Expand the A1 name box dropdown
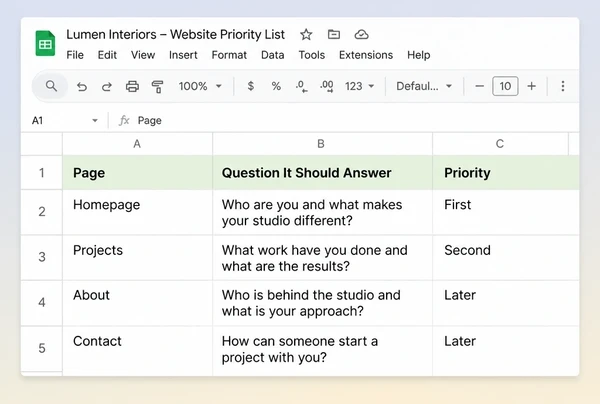This screenshot has width=600, height=404. (x=95, y=121)
